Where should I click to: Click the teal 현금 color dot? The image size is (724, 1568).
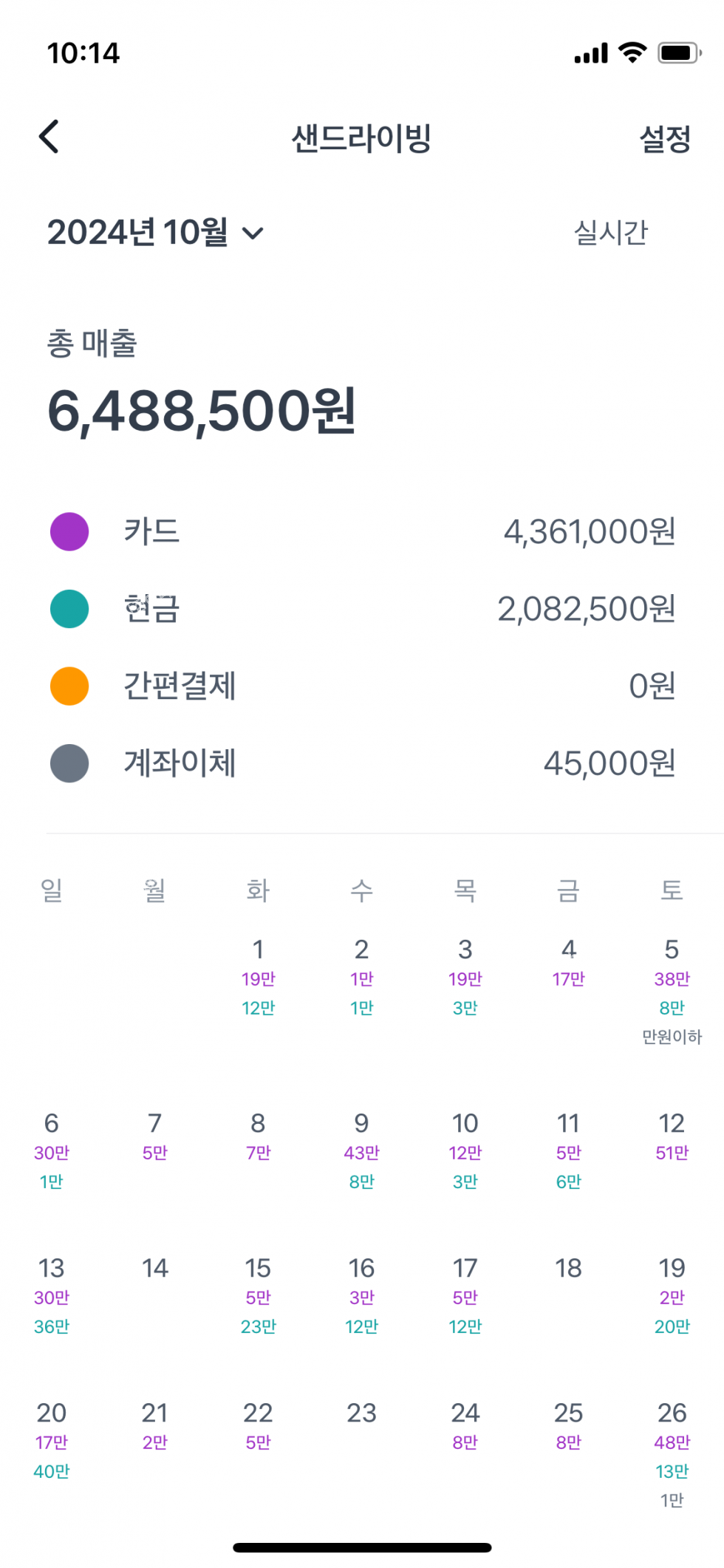pyautogui.click(x=69, y=609)
